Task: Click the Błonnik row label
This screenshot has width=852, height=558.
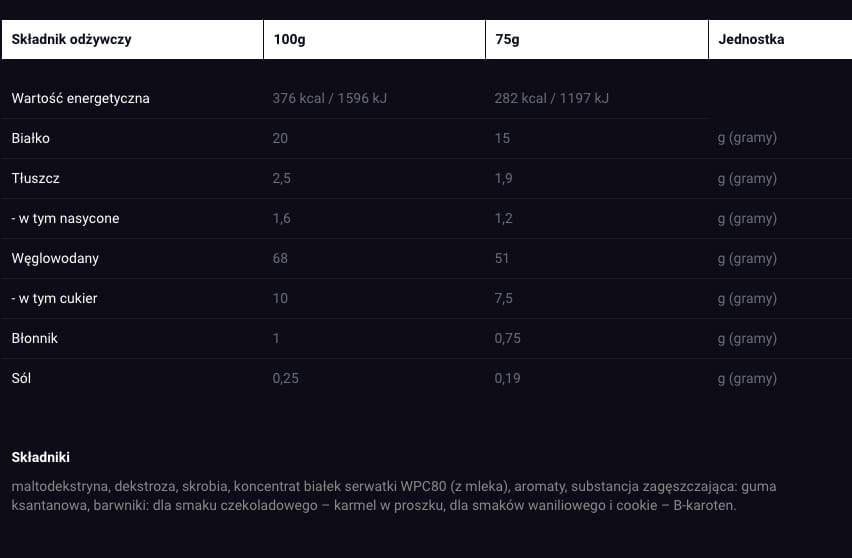Action: [x=34, y=338]
